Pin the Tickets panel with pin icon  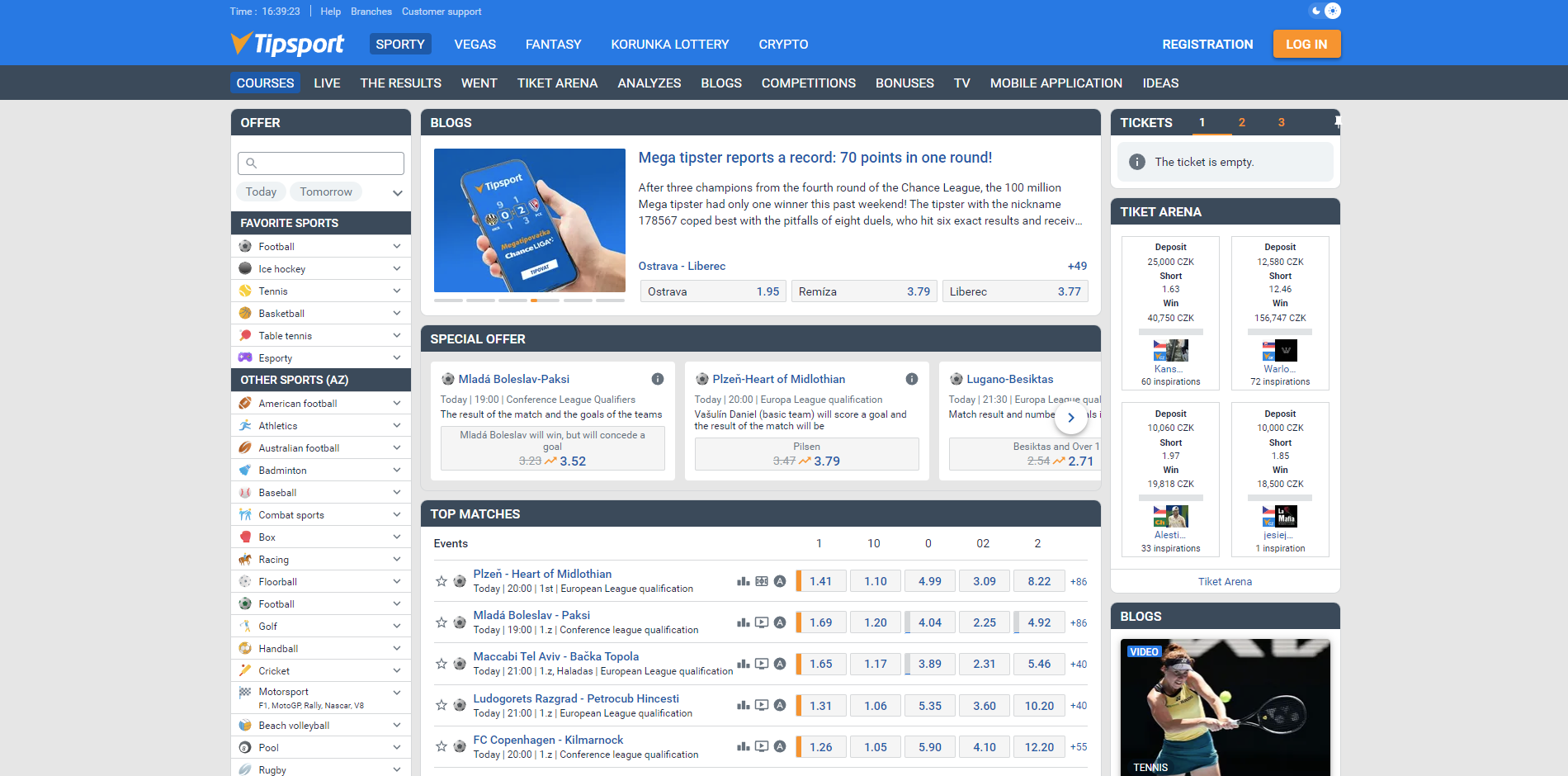[1337, 122]
